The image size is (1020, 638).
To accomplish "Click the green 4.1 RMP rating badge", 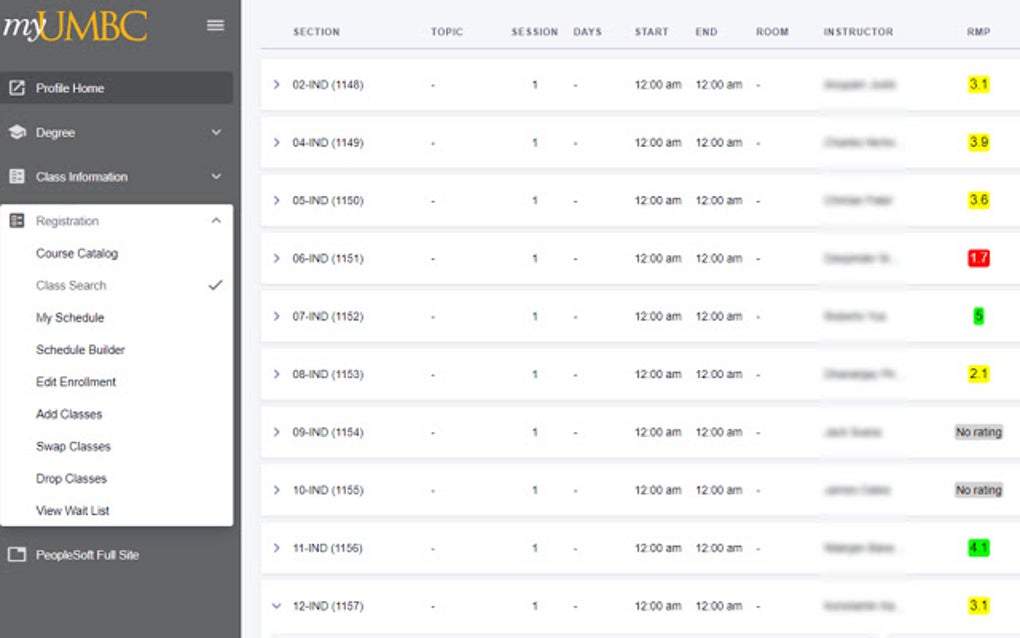I will coord(978,548).
